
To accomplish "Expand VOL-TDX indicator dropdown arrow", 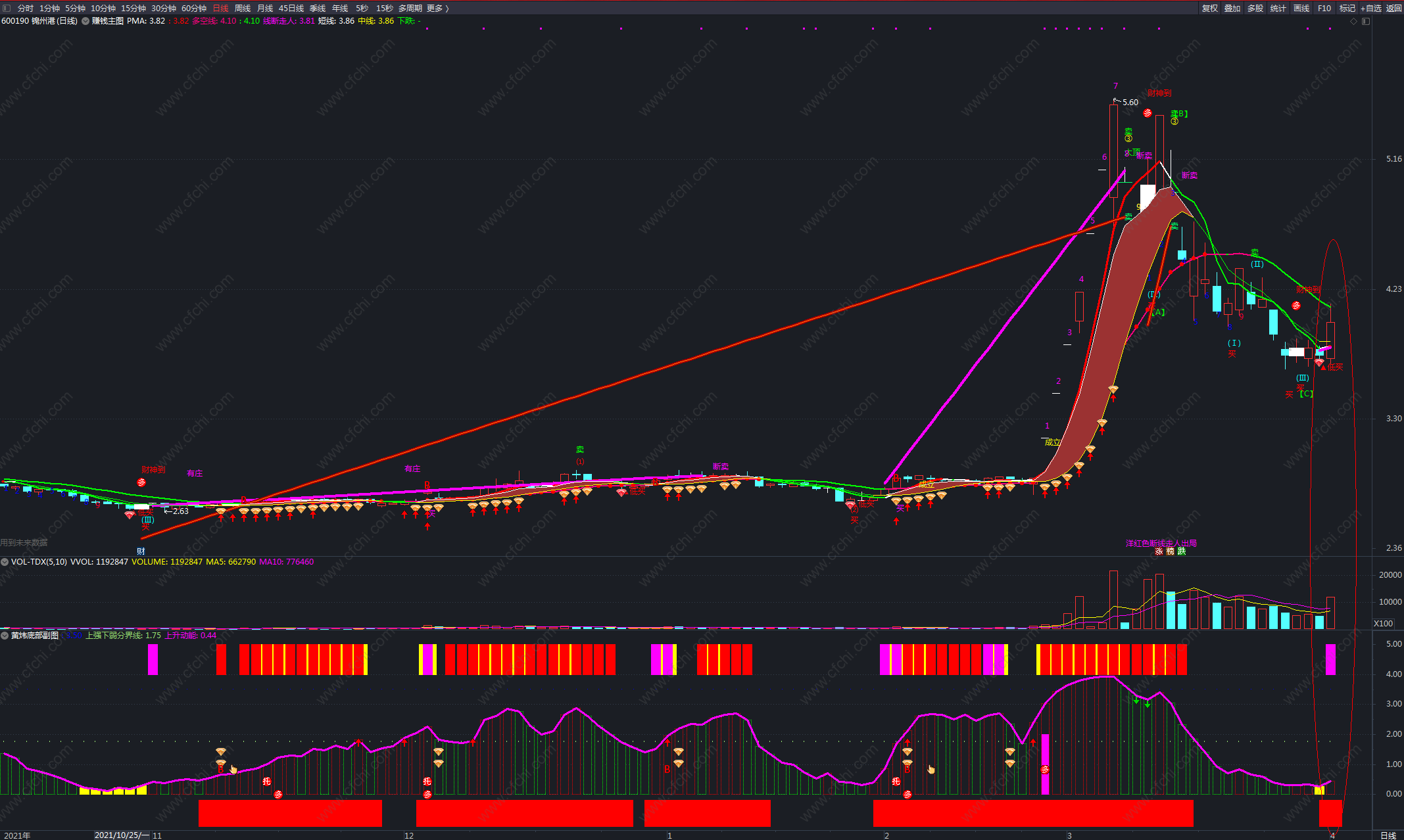I will tap(5, 562).
